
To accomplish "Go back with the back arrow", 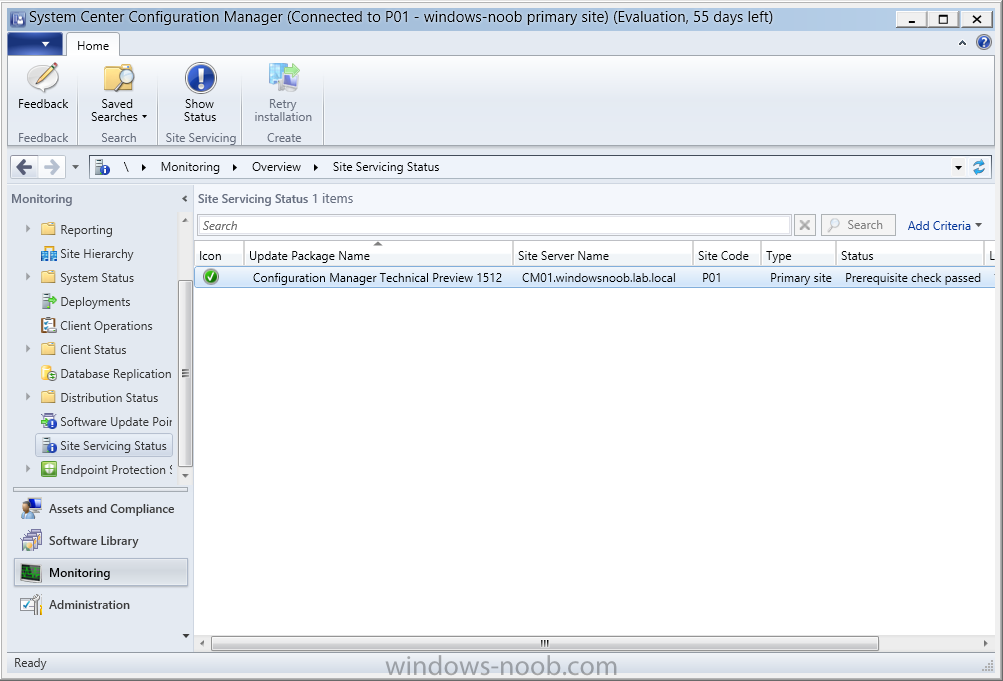I will tap(24, 168).
